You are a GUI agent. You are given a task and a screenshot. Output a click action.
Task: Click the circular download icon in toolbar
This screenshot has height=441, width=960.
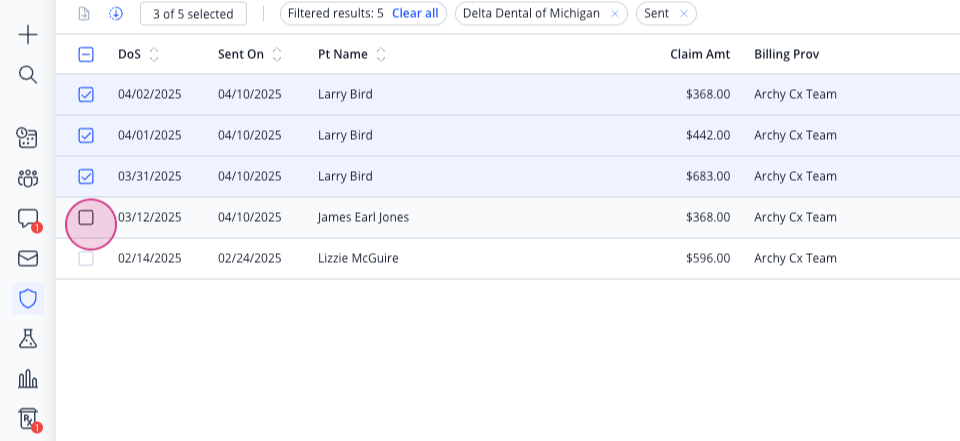point(116,13)
